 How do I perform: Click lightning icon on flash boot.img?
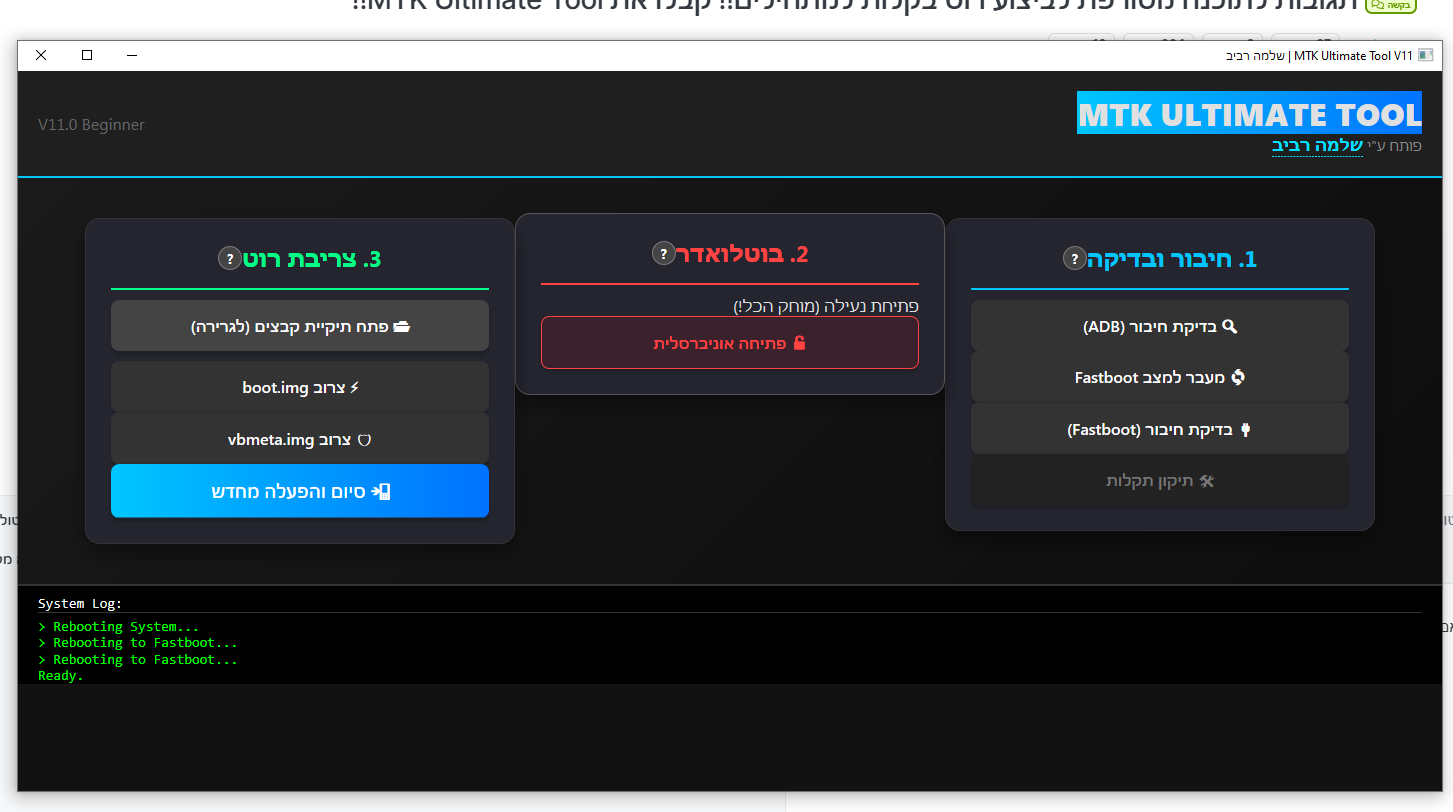pos(354,387)
